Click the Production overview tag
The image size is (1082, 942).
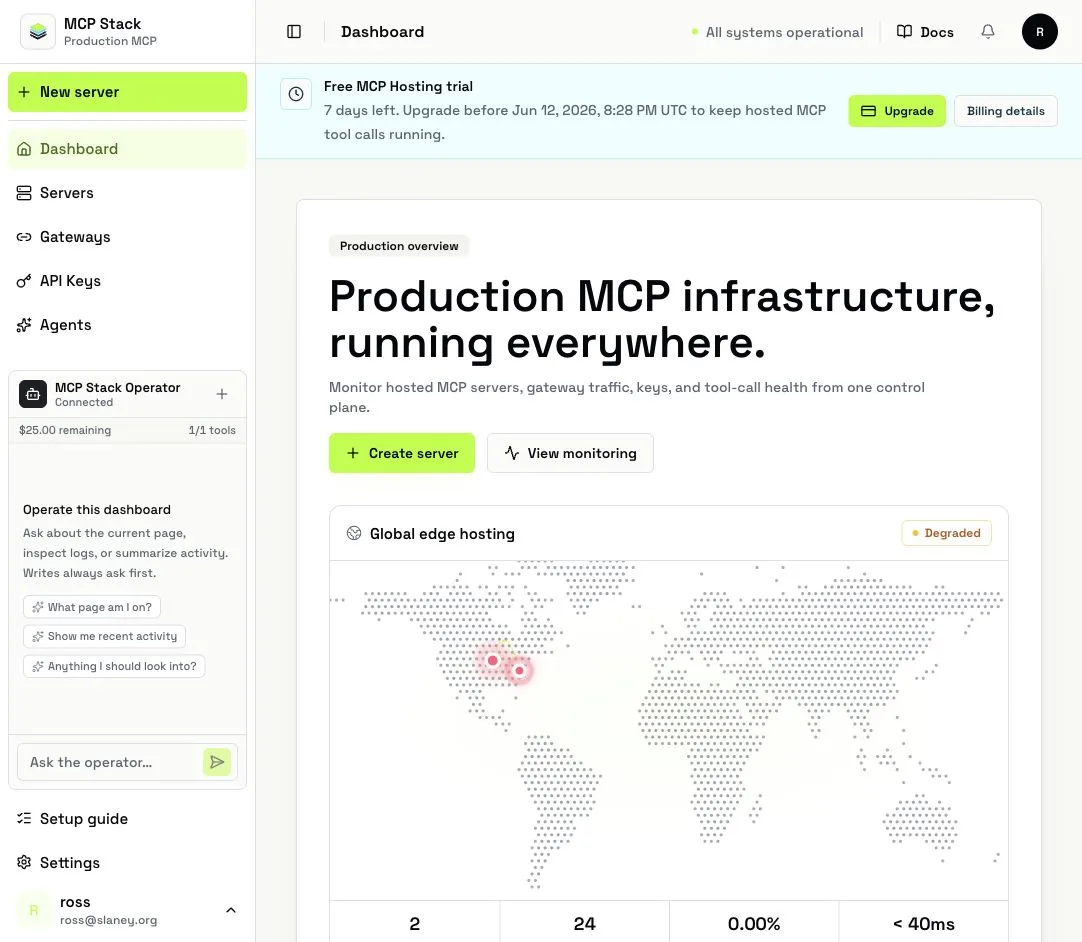point(399,246)
